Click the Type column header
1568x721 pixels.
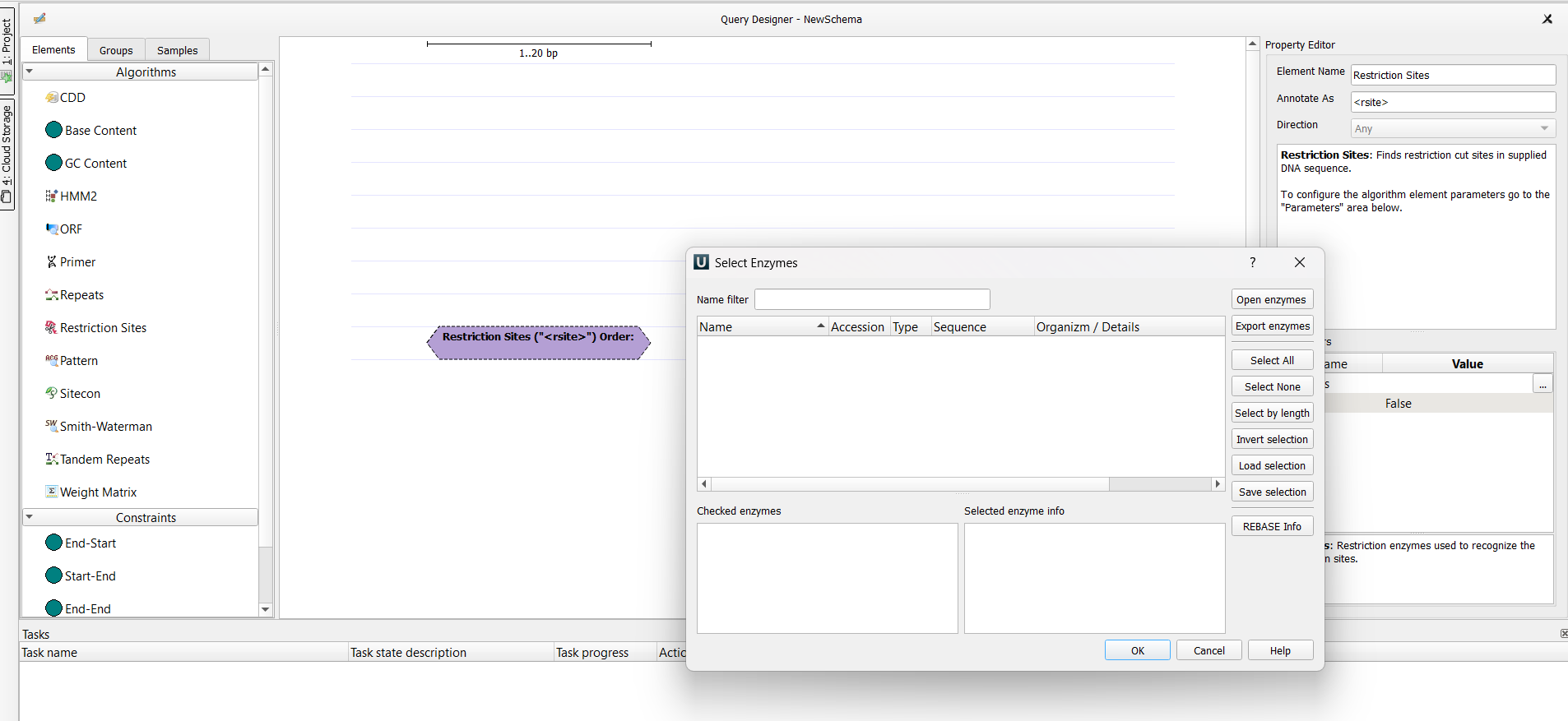[910, 326]
